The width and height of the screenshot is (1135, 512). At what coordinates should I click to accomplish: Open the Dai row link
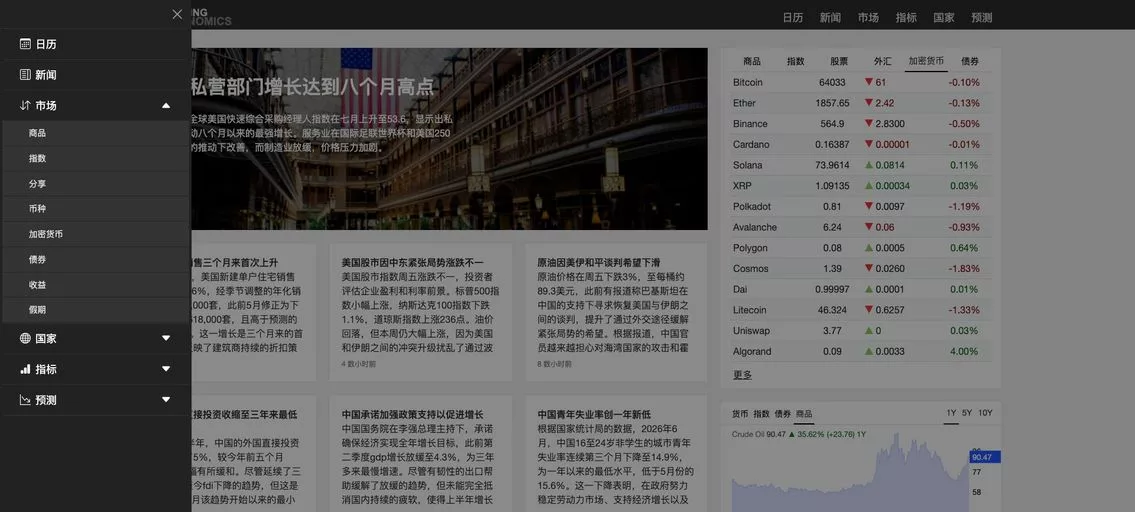tap(740, 290)
